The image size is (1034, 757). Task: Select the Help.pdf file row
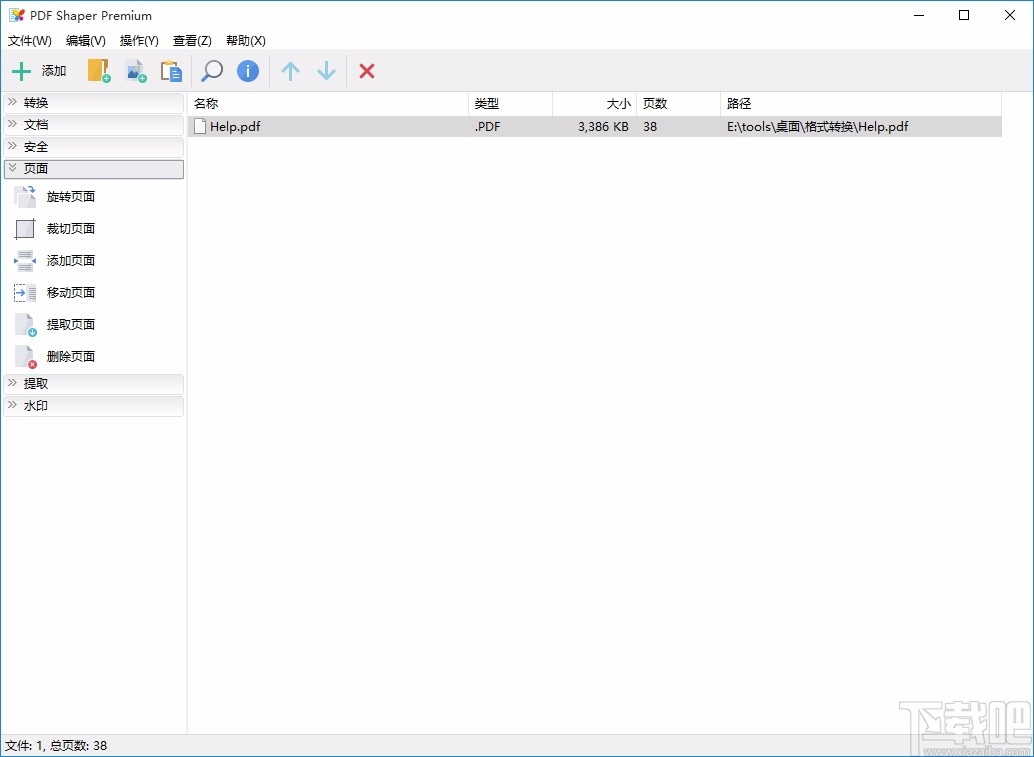400,126
